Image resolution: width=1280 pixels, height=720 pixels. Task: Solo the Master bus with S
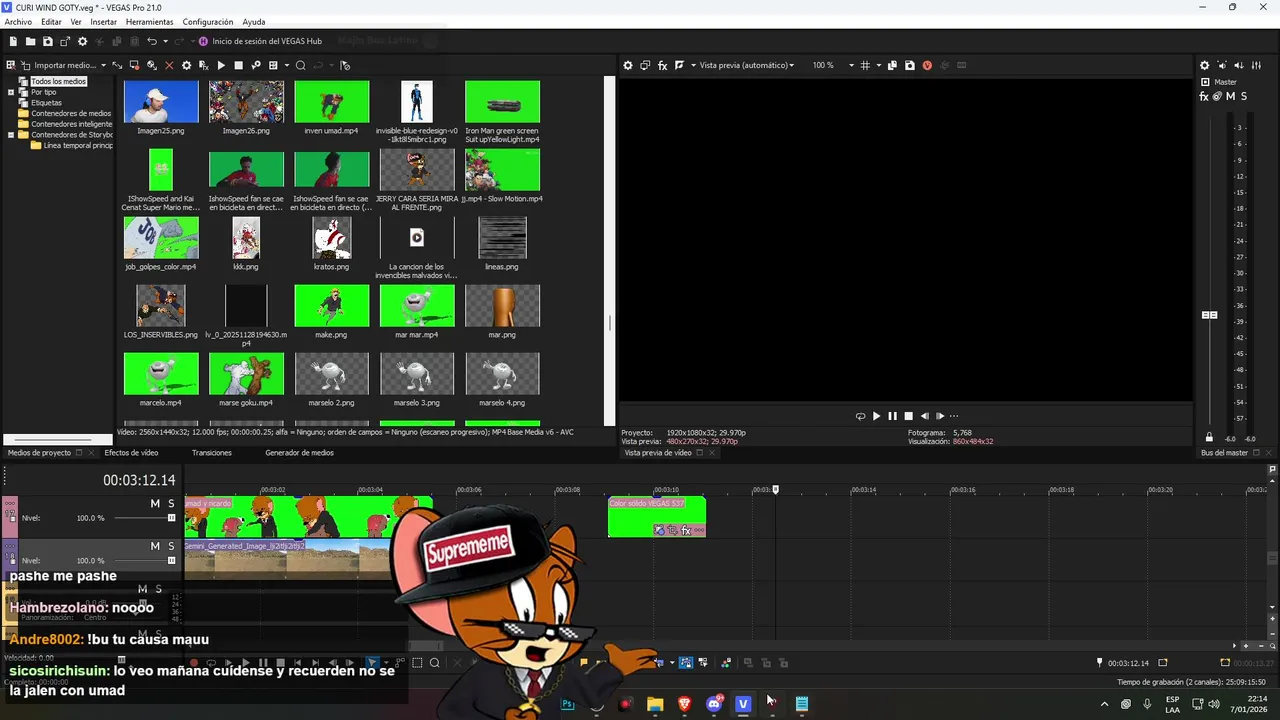tap(1243, 96)
